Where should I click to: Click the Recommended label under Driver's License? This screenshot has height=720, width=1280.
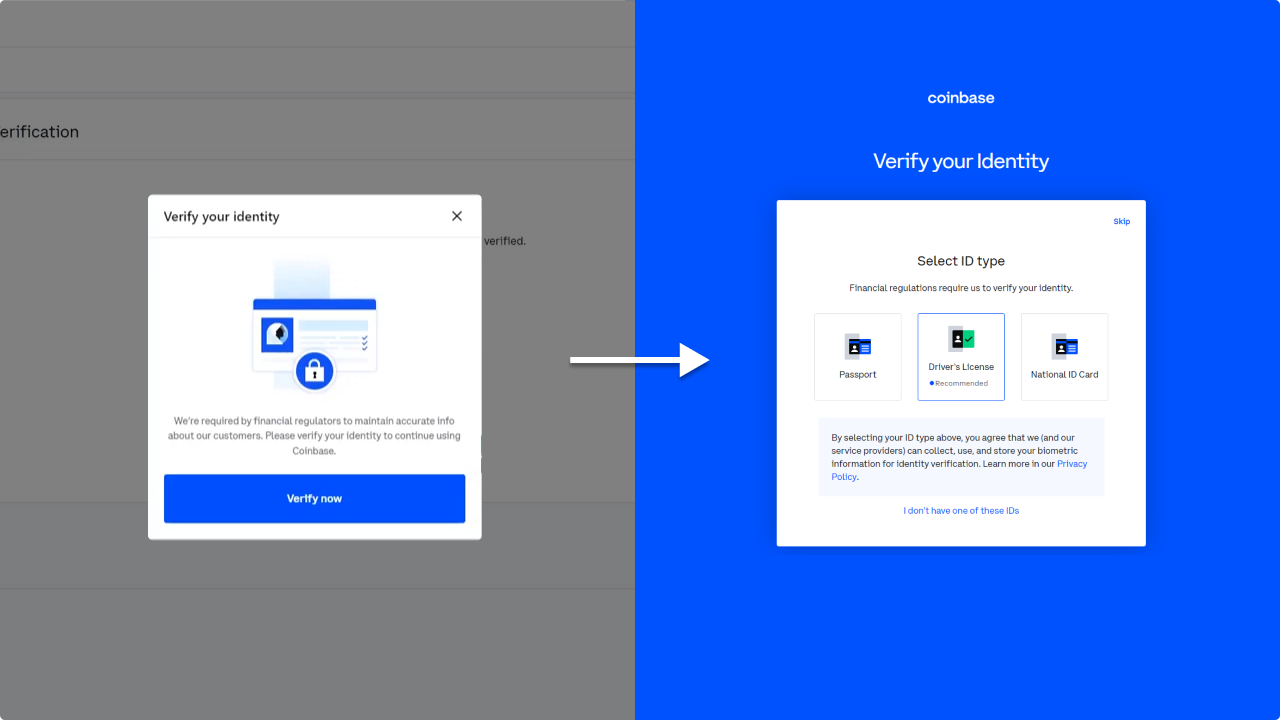point(959,383)
